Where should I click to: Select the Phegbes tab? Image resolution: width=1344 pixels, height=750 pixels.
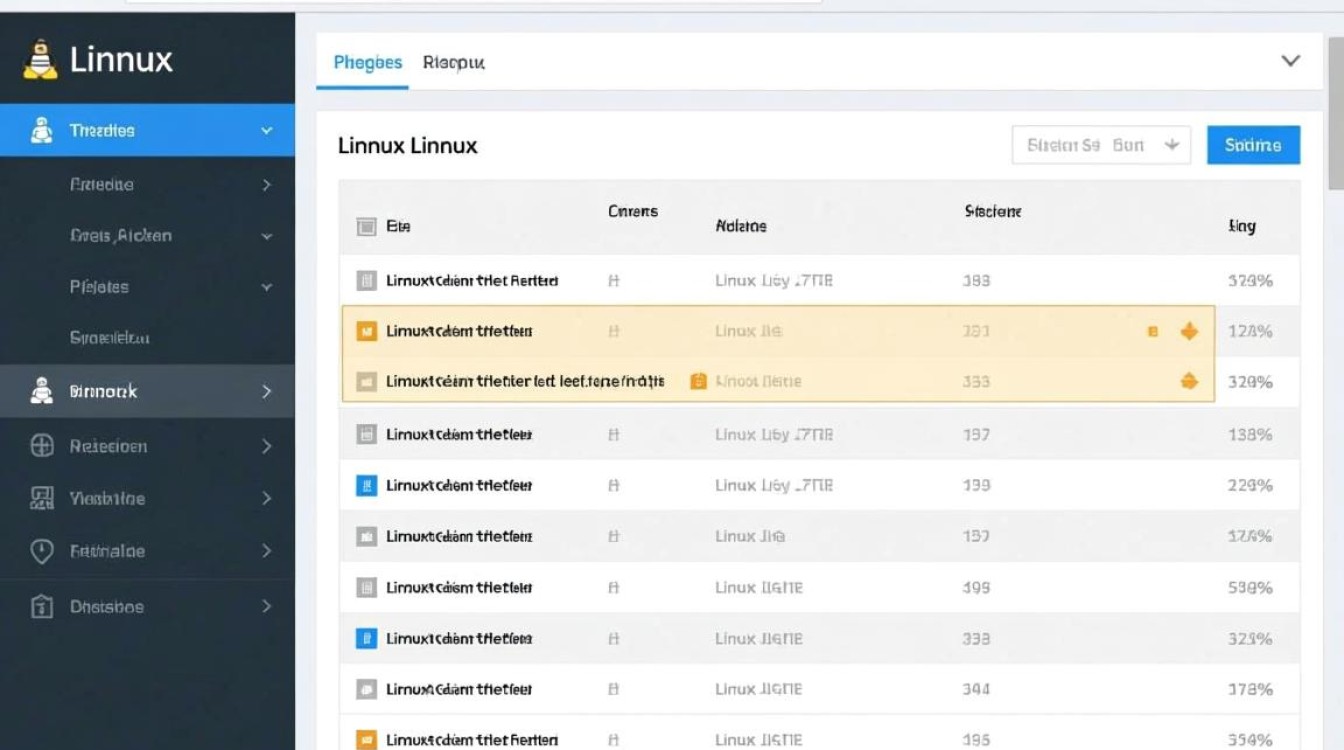point(367,62)
